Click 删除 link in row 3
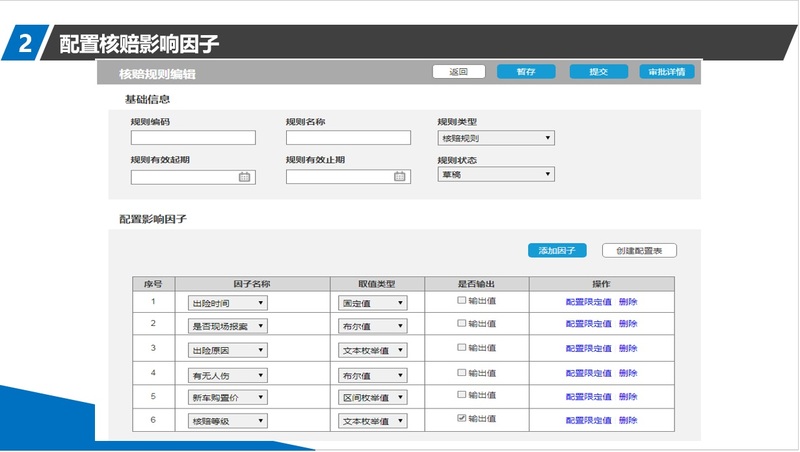The height and width of the screenshot is (452, 800). [628, 348]
